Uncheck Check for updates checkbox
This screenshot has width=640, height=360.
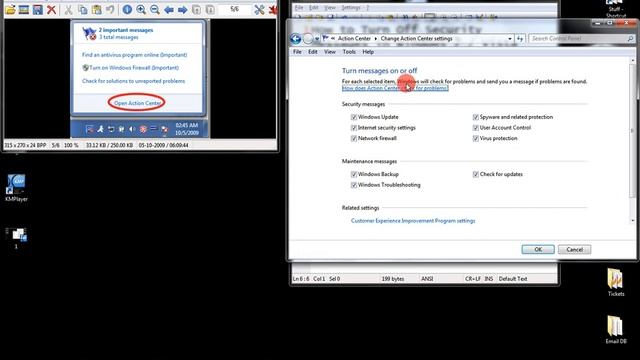(x=476, y=174)
